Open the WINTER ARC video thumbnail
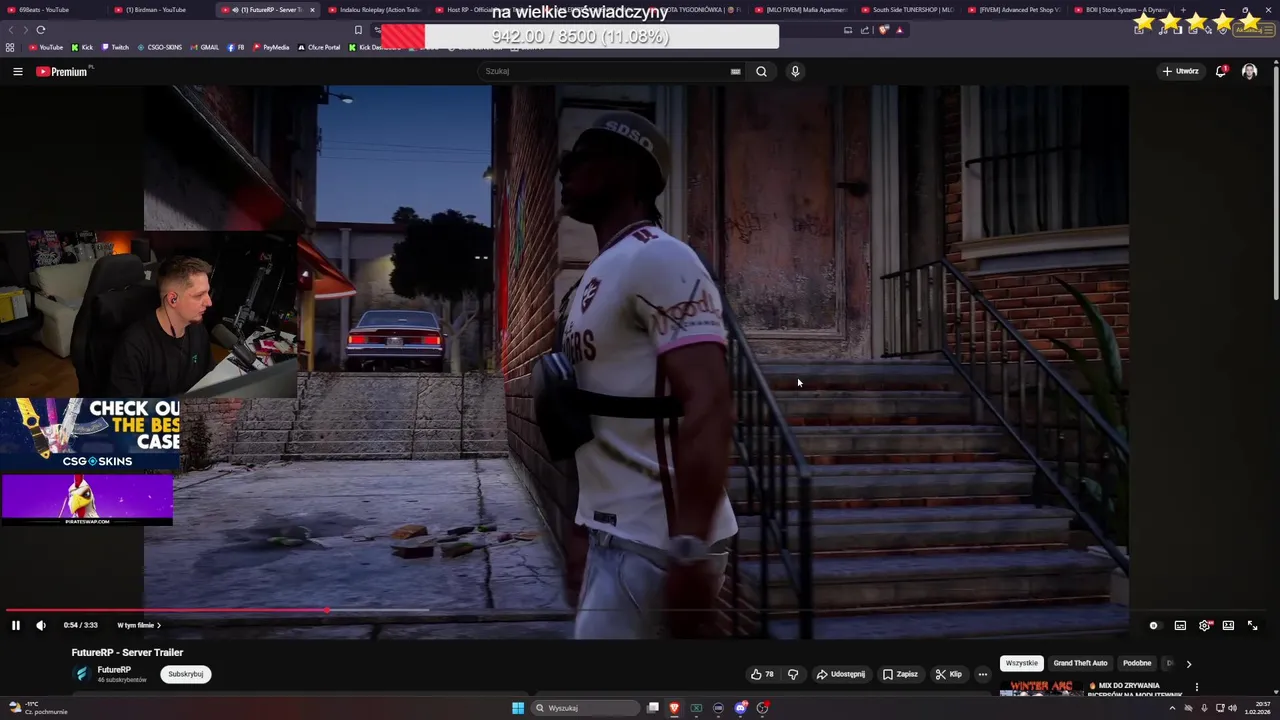This screenshot has width=1280, height=720. point(1041,688)
